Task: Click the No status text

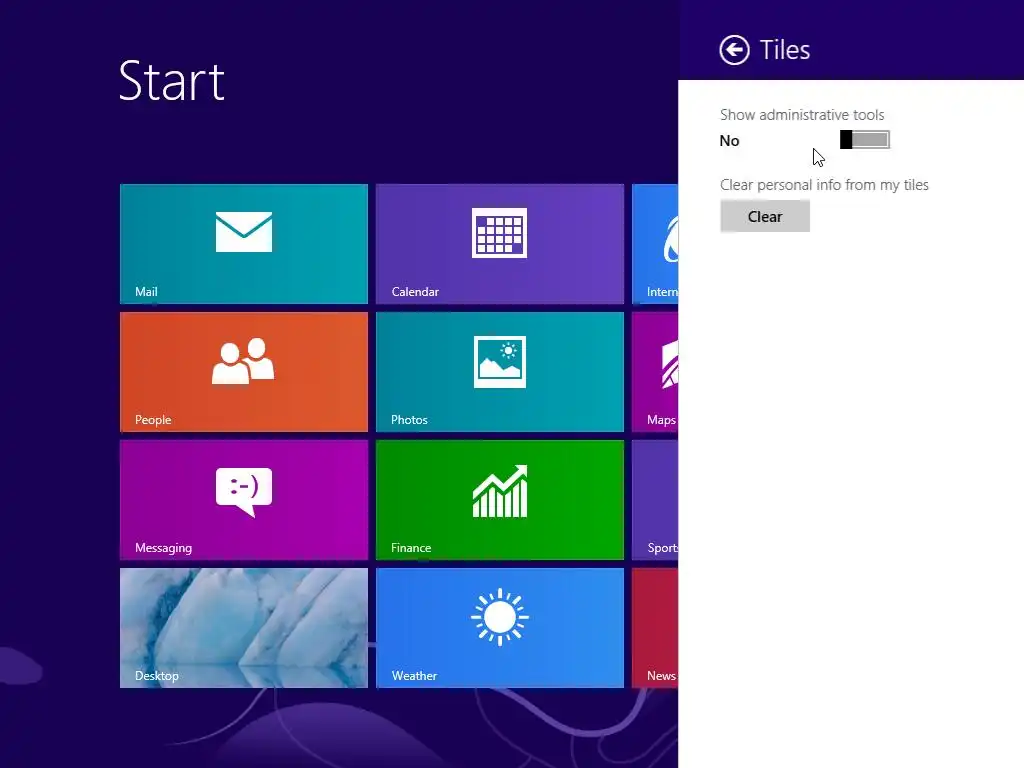Action: tap(729, 140)
